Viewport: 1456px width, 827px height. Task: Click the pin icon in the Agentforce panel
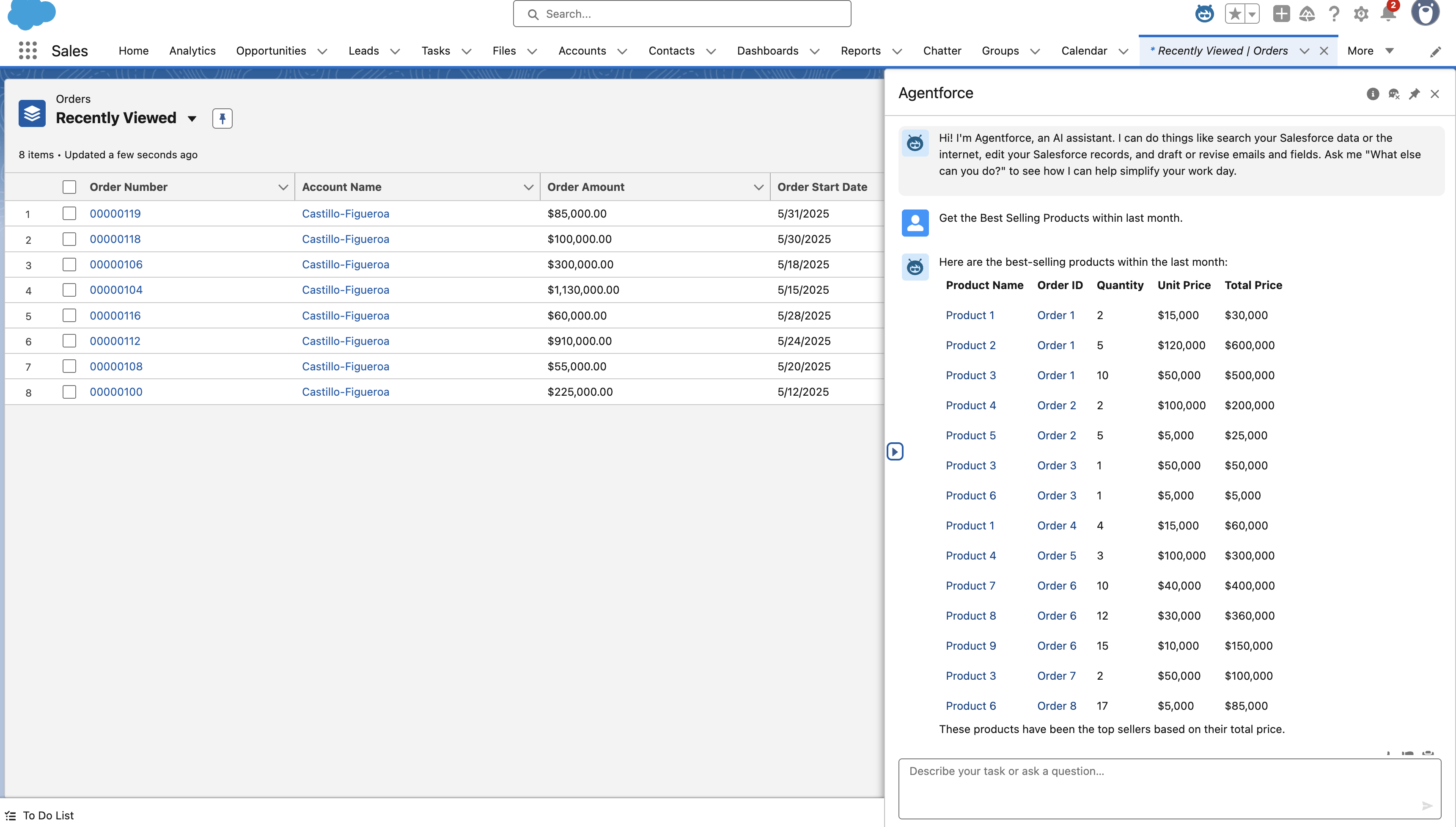(1414, 94)
